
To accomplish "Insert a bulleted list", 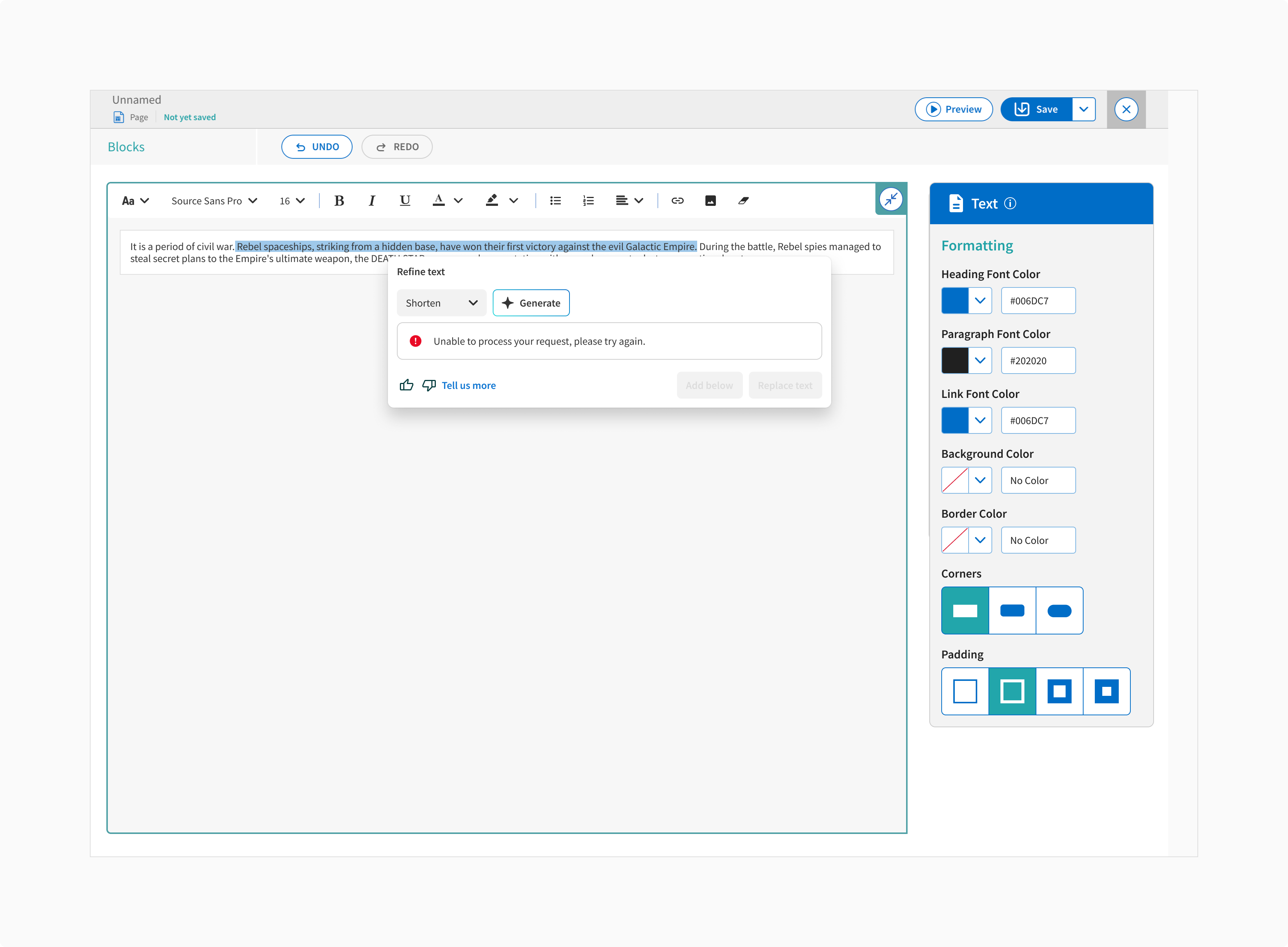I will coord(555,201).
